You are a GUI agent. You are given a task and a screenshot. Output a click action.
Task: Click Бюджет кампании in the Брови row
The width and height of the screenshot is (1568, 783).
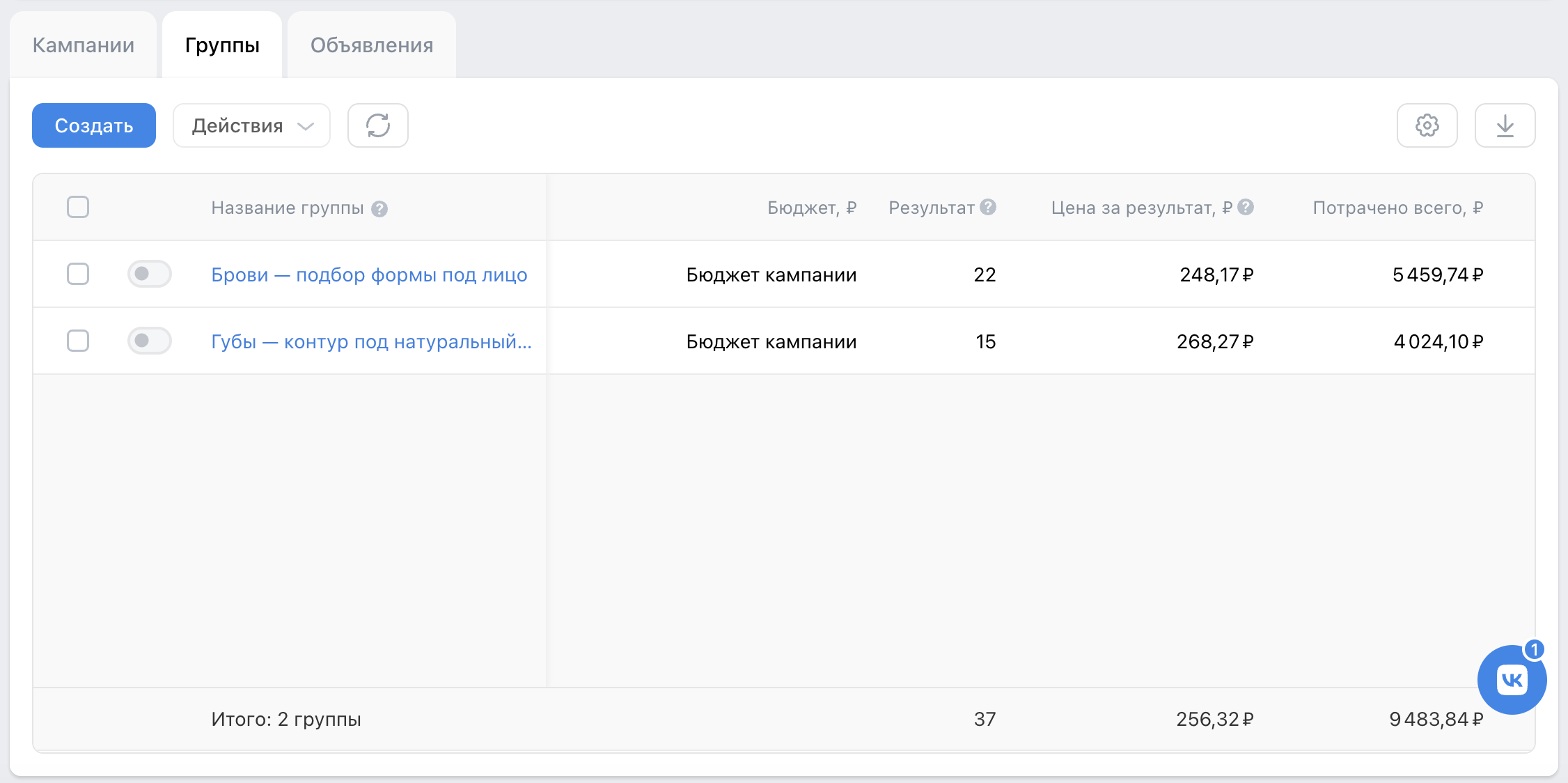click(771, 274)
